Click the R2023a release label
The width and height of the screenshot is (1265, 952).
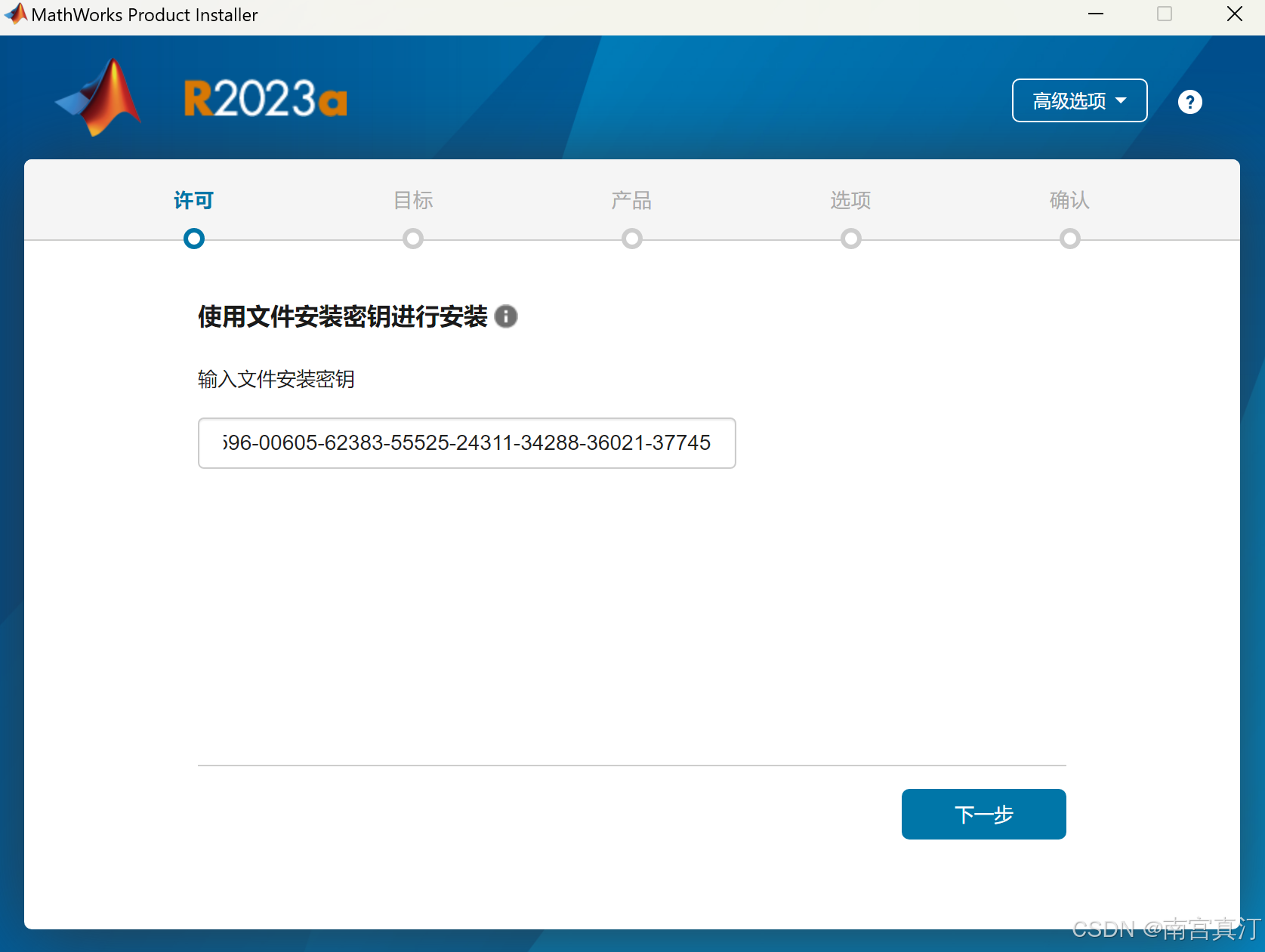click(x=265, y=99)
